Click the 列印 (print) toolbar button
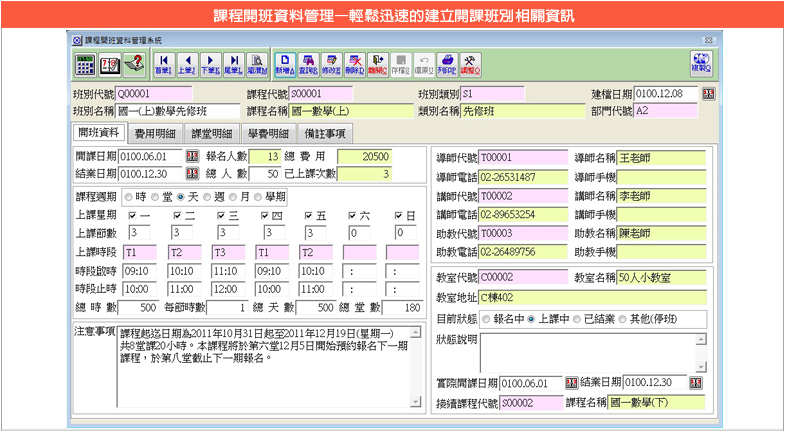786x432 pixels. coord(447,64)
